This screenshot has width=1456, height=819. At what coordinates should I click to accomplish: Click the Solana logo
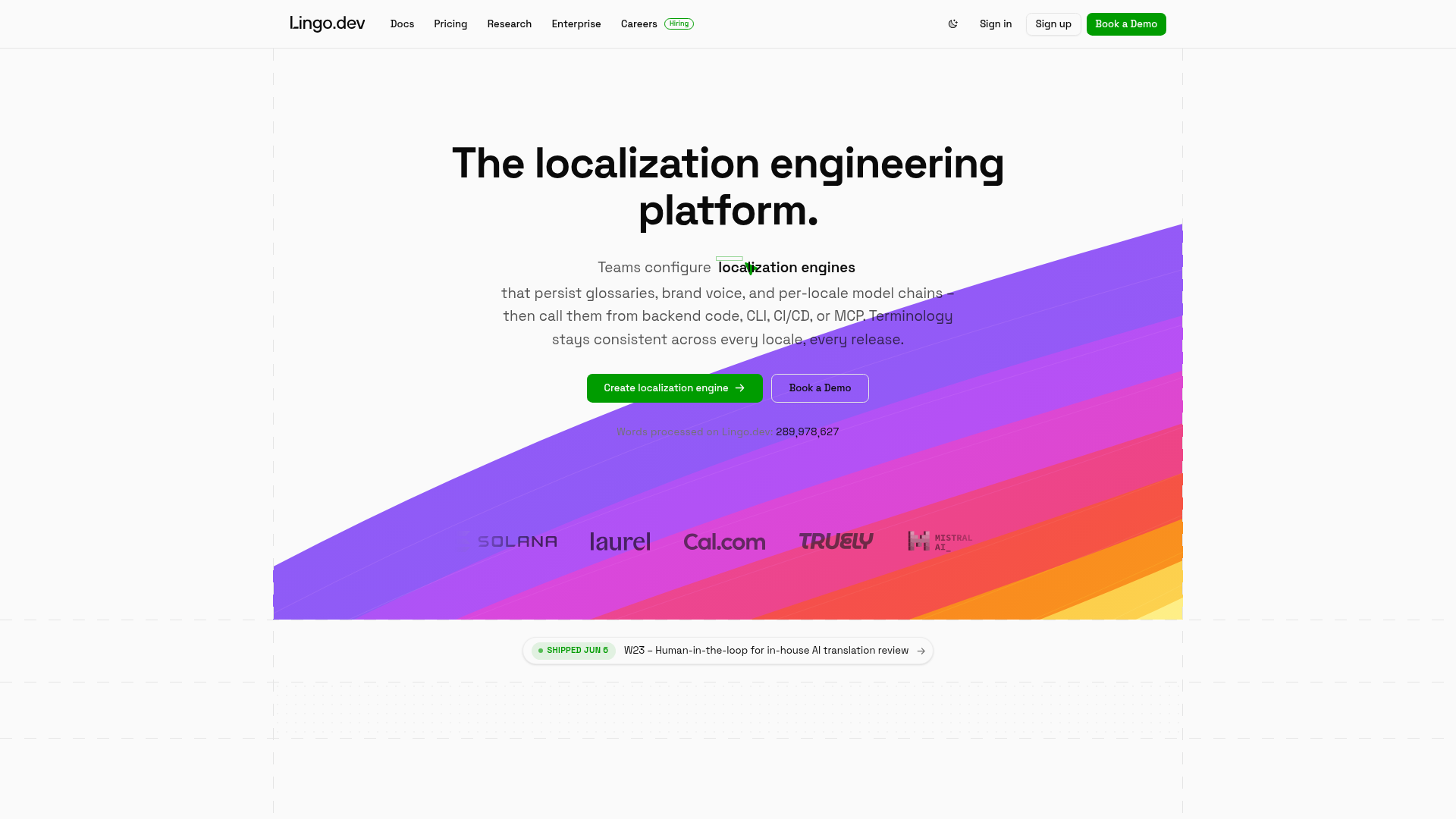pyautogui.click(x=509, y=541)
